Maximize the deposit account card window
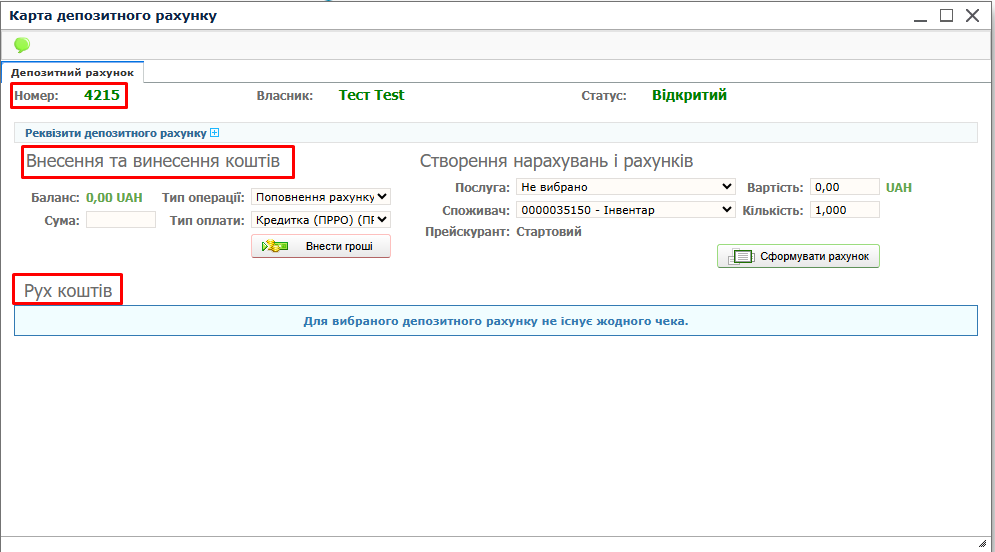The image size is (995, 552). [x=946, y=15]
